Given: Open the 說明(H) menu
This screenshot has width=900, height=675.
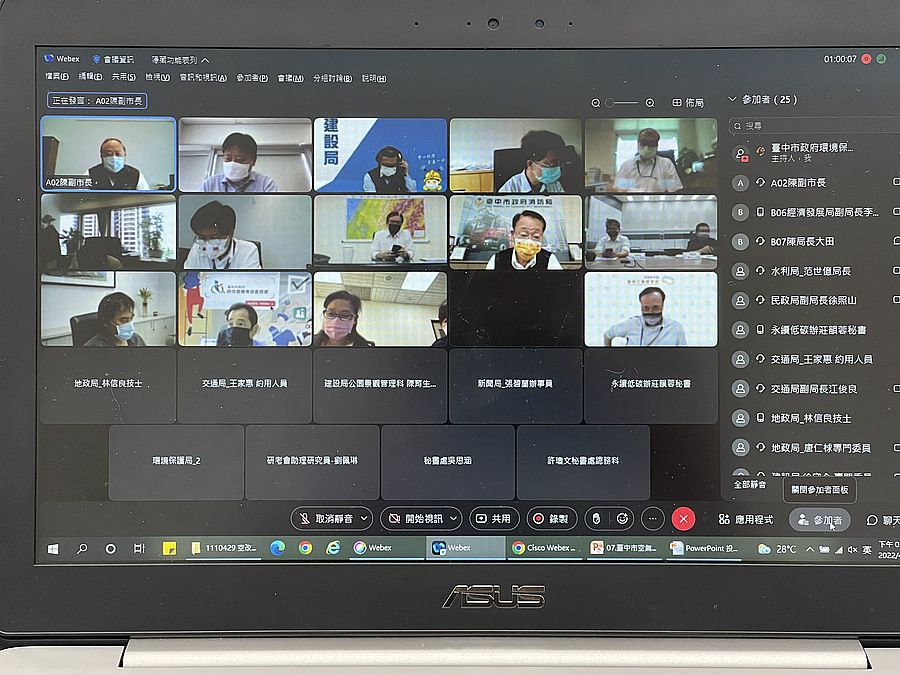Looking at the screenshot, I should (x=374, y=78).
